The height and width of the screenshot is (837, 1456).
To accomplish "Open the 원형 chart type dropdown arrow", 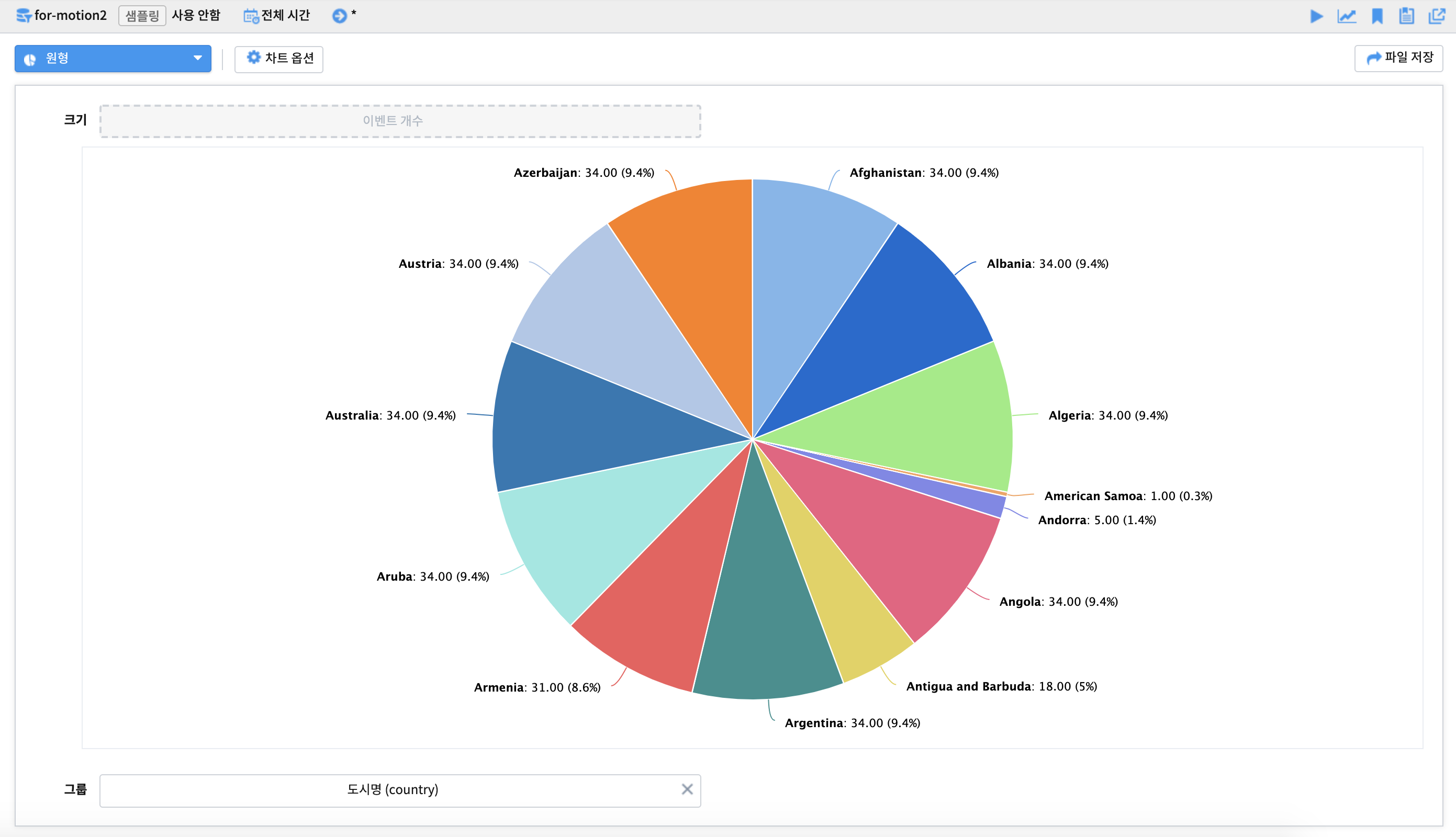I will click(x=198, y=58).
